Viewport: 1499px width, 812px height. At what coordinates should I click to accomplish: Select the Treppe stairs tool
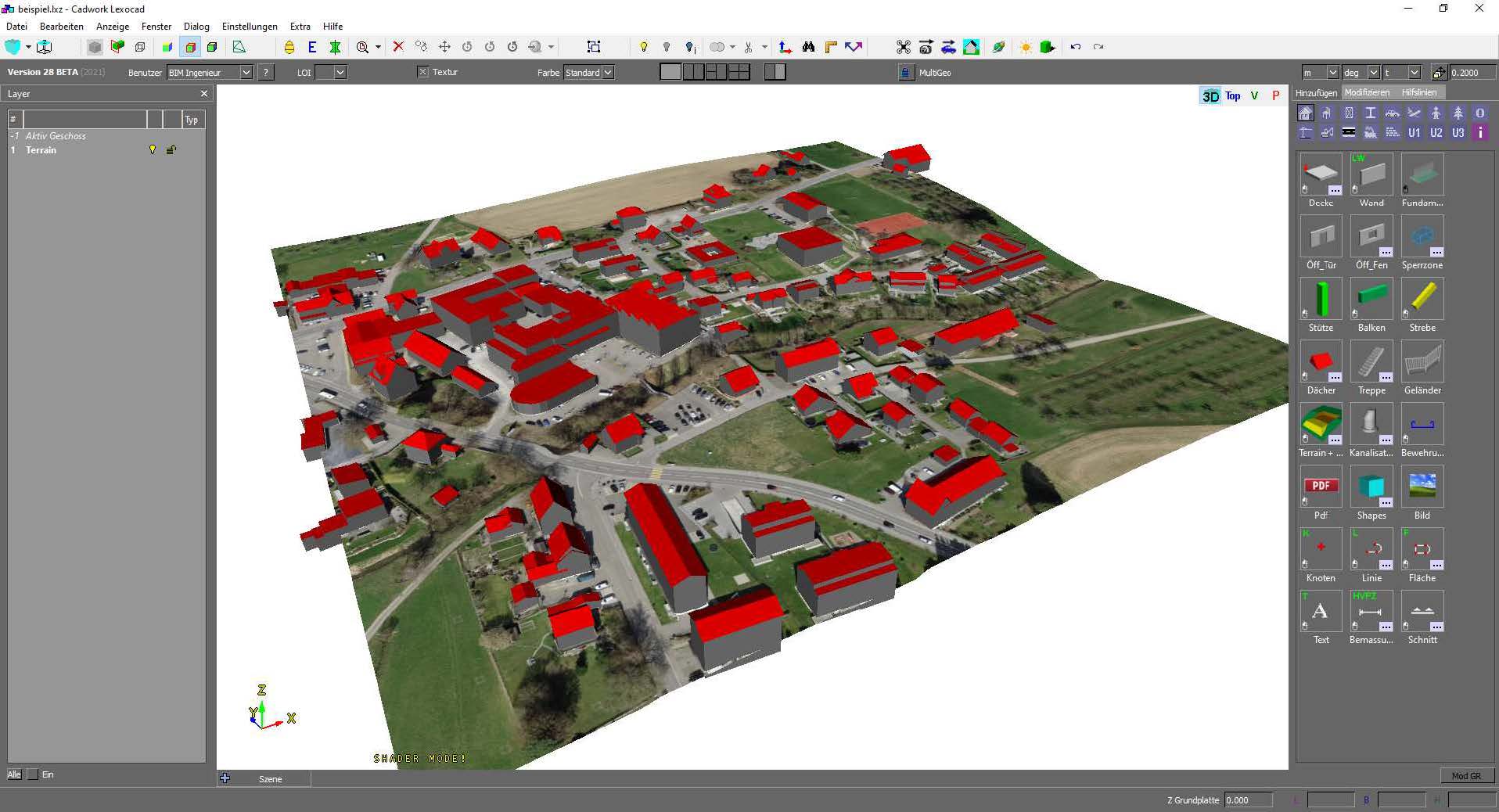click(1371, 362)
